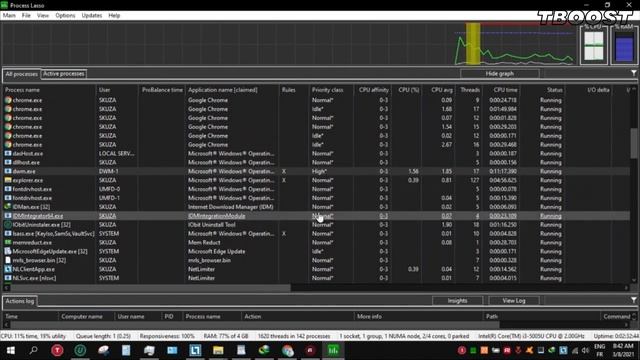Click the High* priority cell of dwm.exe
This screenshot has height=360, width=640.
point(331,171)
